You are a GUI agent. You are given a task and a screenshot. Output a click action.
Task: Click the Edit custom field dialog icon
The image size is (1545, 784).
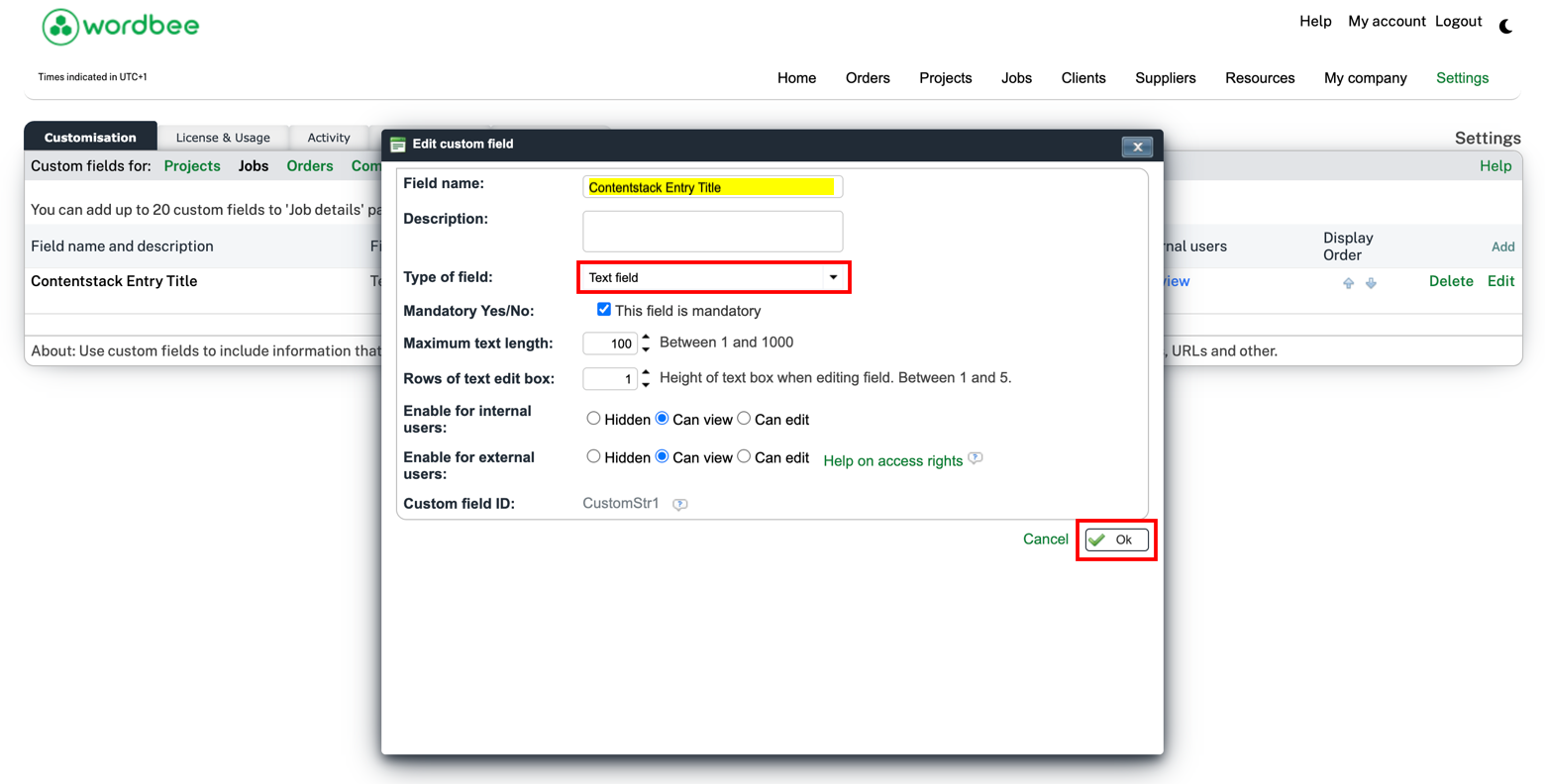[398, 145]
